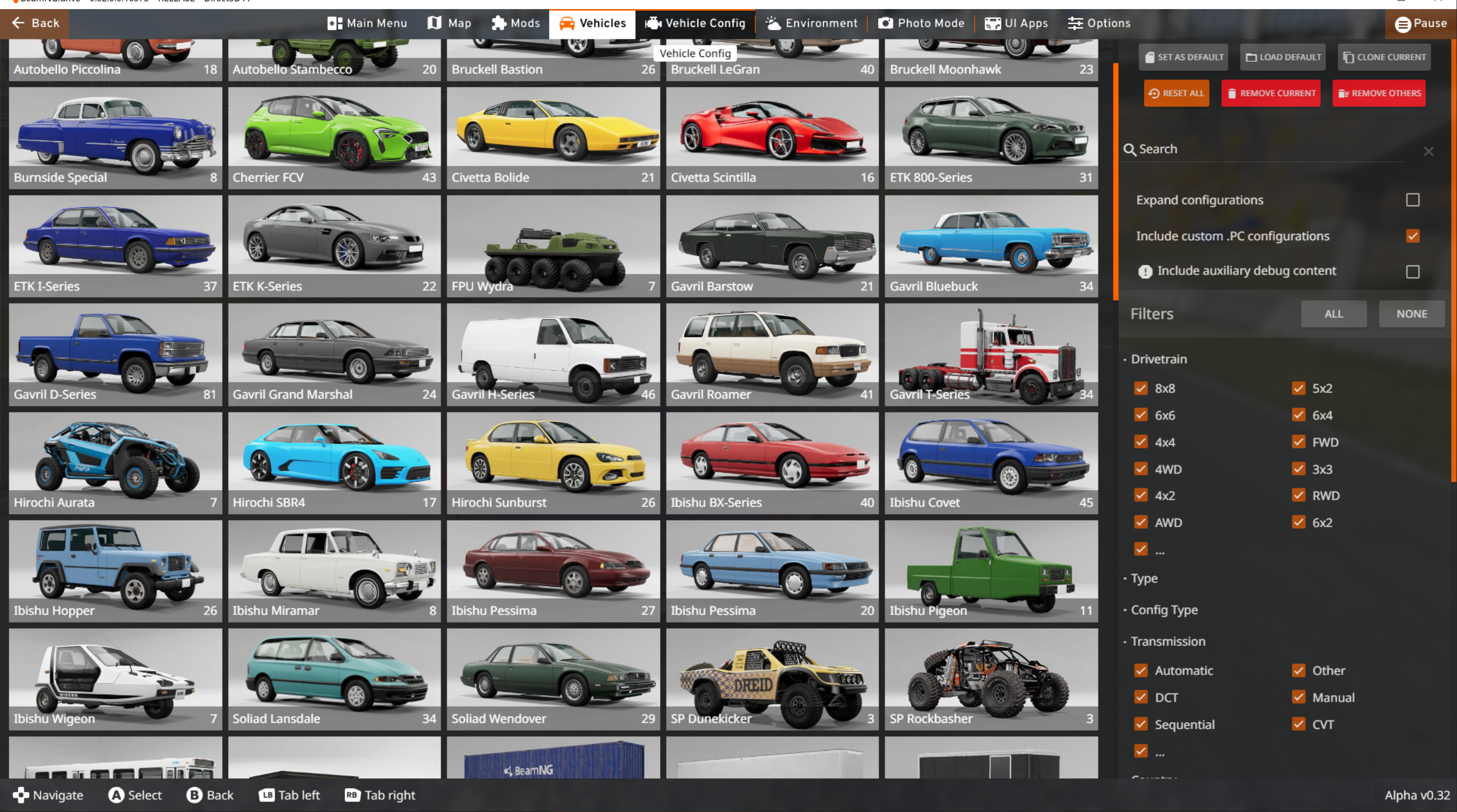Open Photo Mode
This screenshot has width=1457, height=812.
[921, 23]
